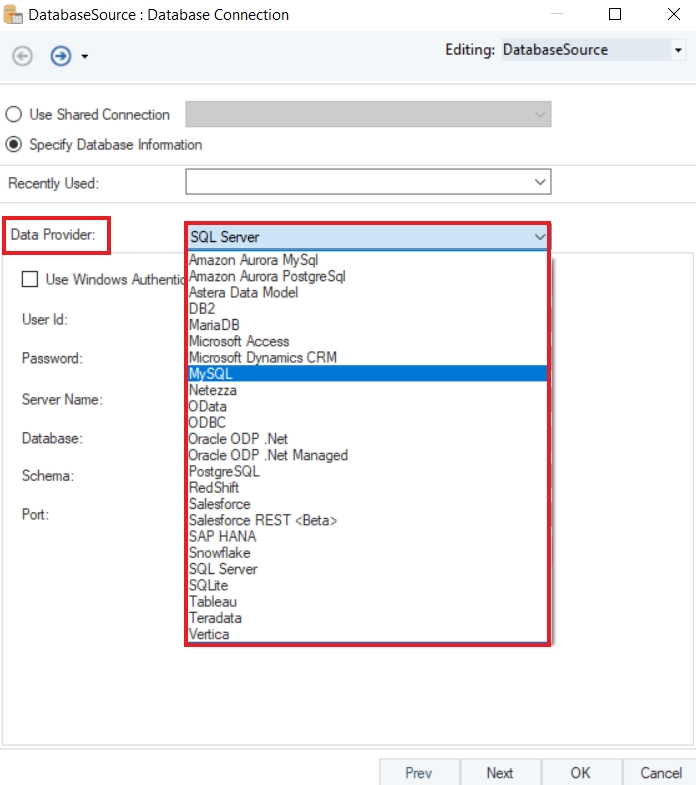
Task: Select Microsoft Dynamics CRM provider
Action: [x=368, y=357]
